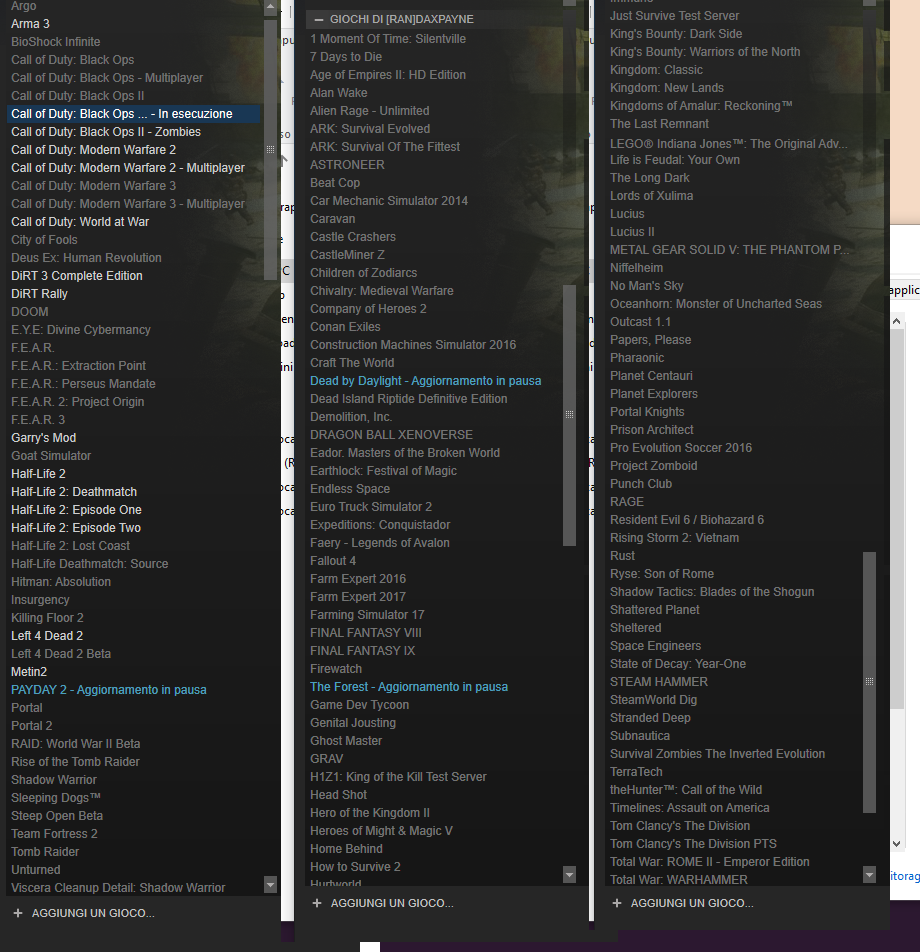Image resolution: width=920 pixels, height=952 pixels.
Task: Select DiRT Rally
Action: pyautogui.click(x=39, y=294)
